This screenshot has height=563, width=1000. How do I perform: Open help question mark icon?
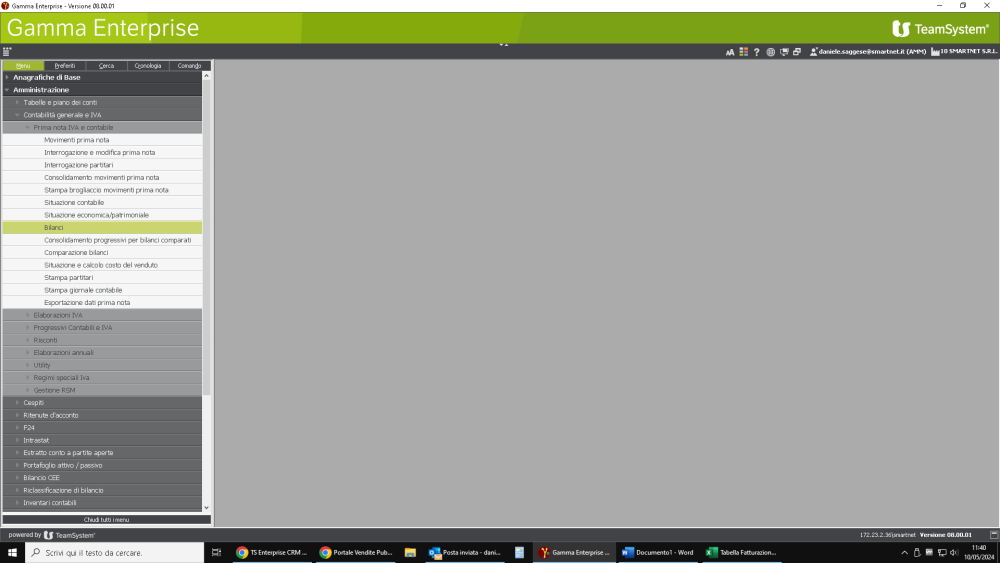[x=756, y=52]
